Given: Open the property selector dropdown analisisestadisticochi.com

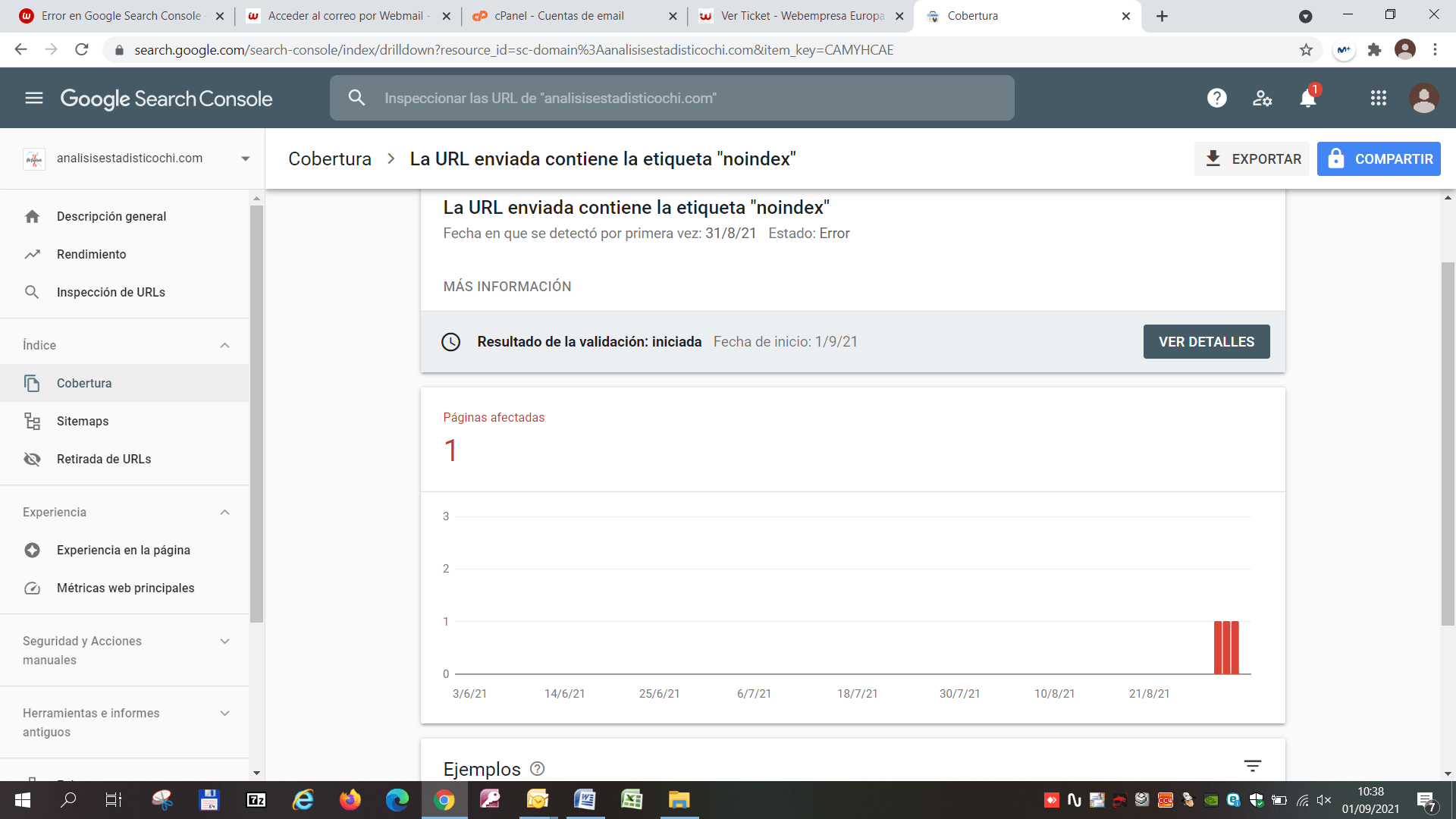Looking at the screenshot, I should tap(136, 158).
